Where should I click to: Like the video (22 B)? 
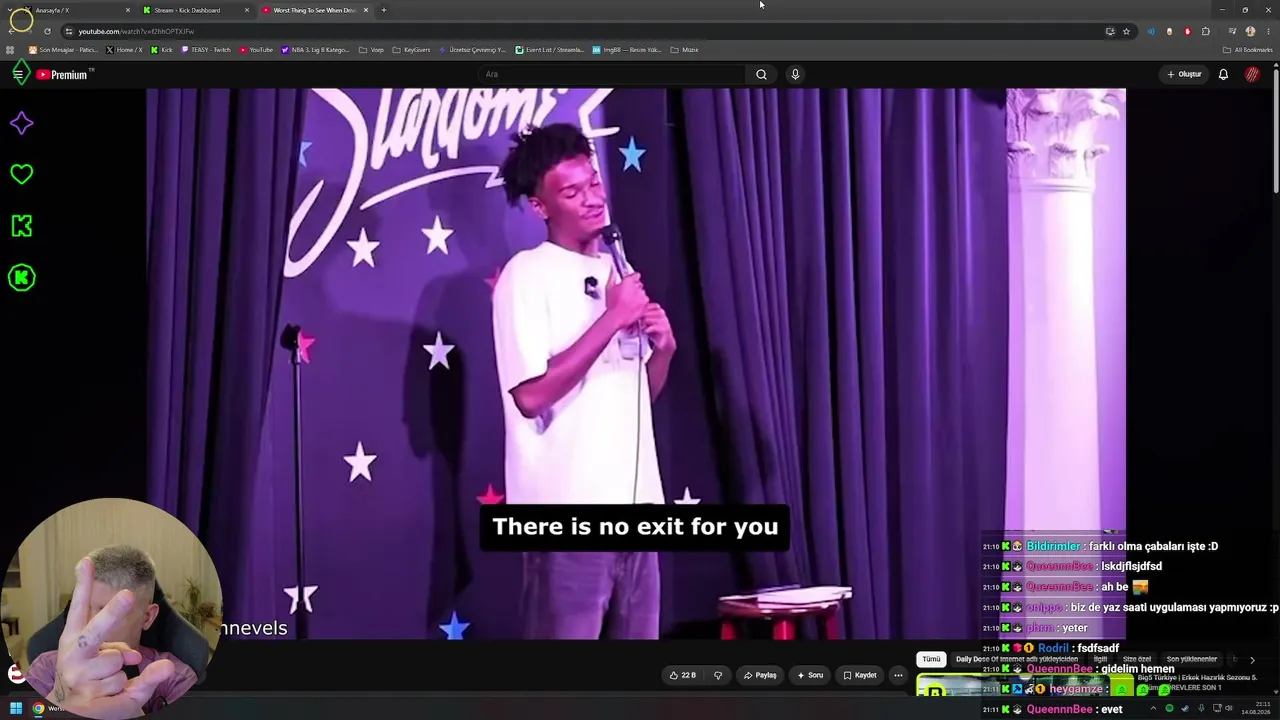click(x=683, y=675)
